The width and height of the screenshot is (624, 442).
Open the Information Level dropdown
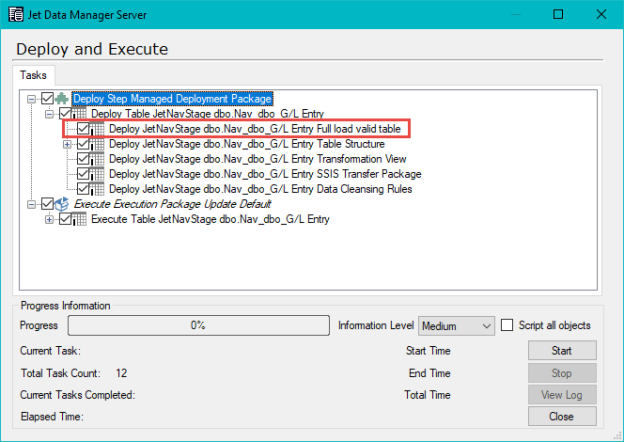(456, 326)
